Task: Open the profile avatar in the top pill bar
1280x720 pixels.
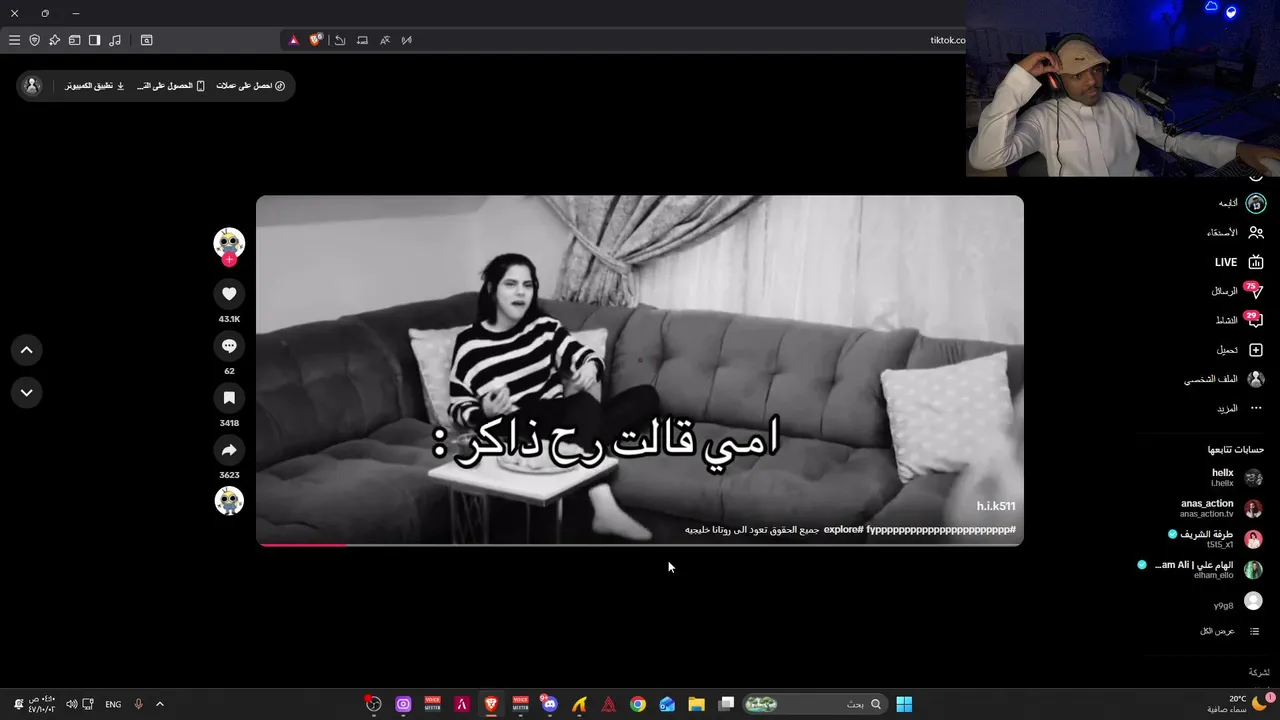Action: (x=32, y=86)
